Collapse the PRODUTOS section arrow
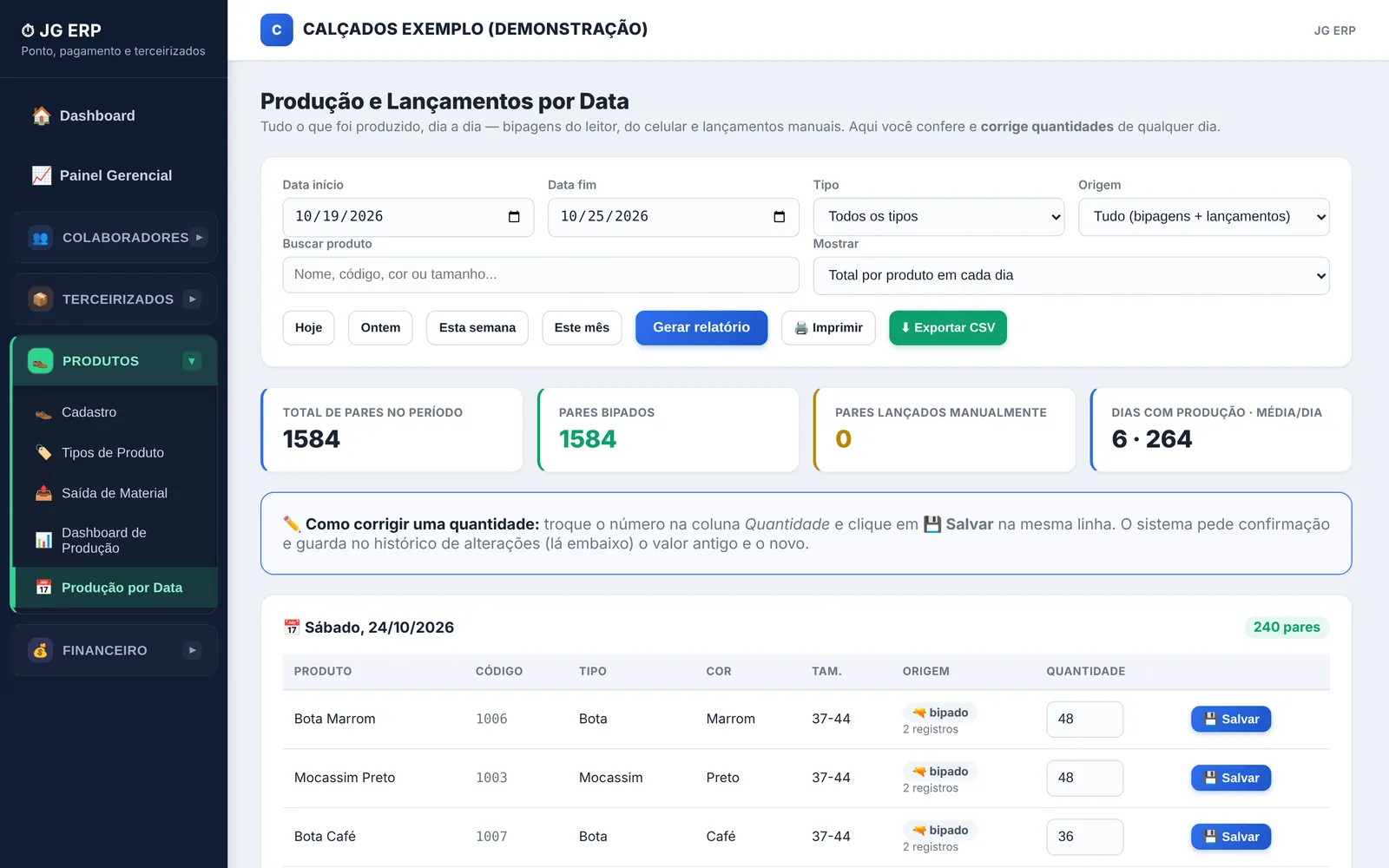This screenshot has width=1389, height=868. point(192,361)
